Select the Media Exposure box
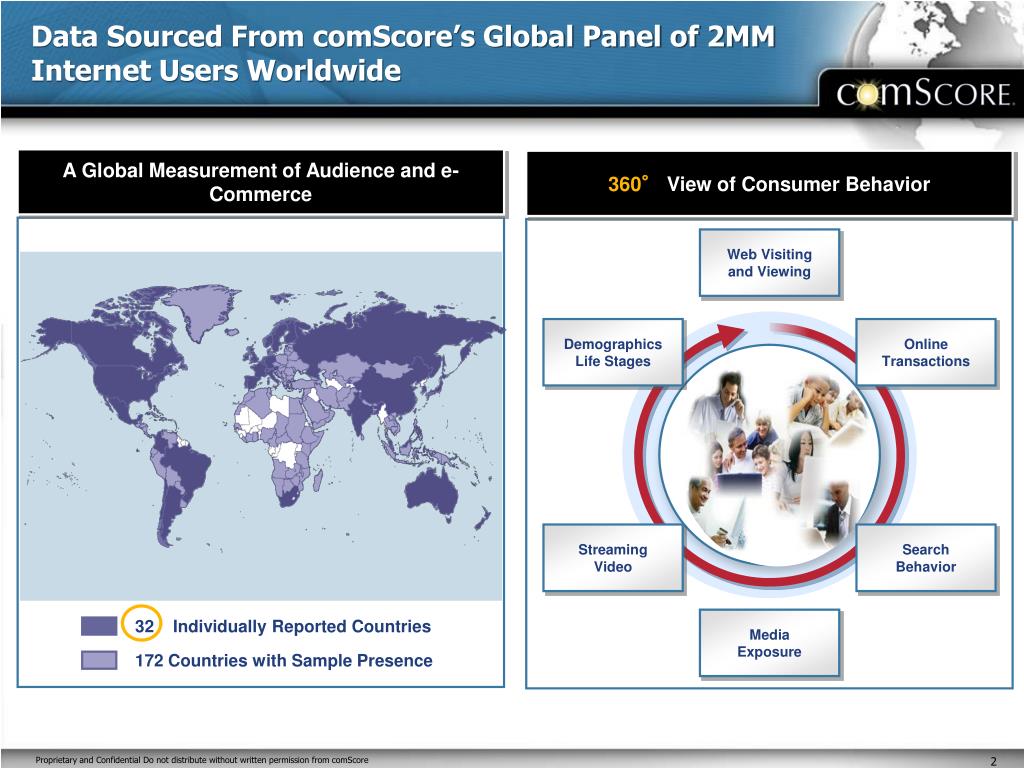This screenshot has width=1024, height=768. click(x=769, y=643)
